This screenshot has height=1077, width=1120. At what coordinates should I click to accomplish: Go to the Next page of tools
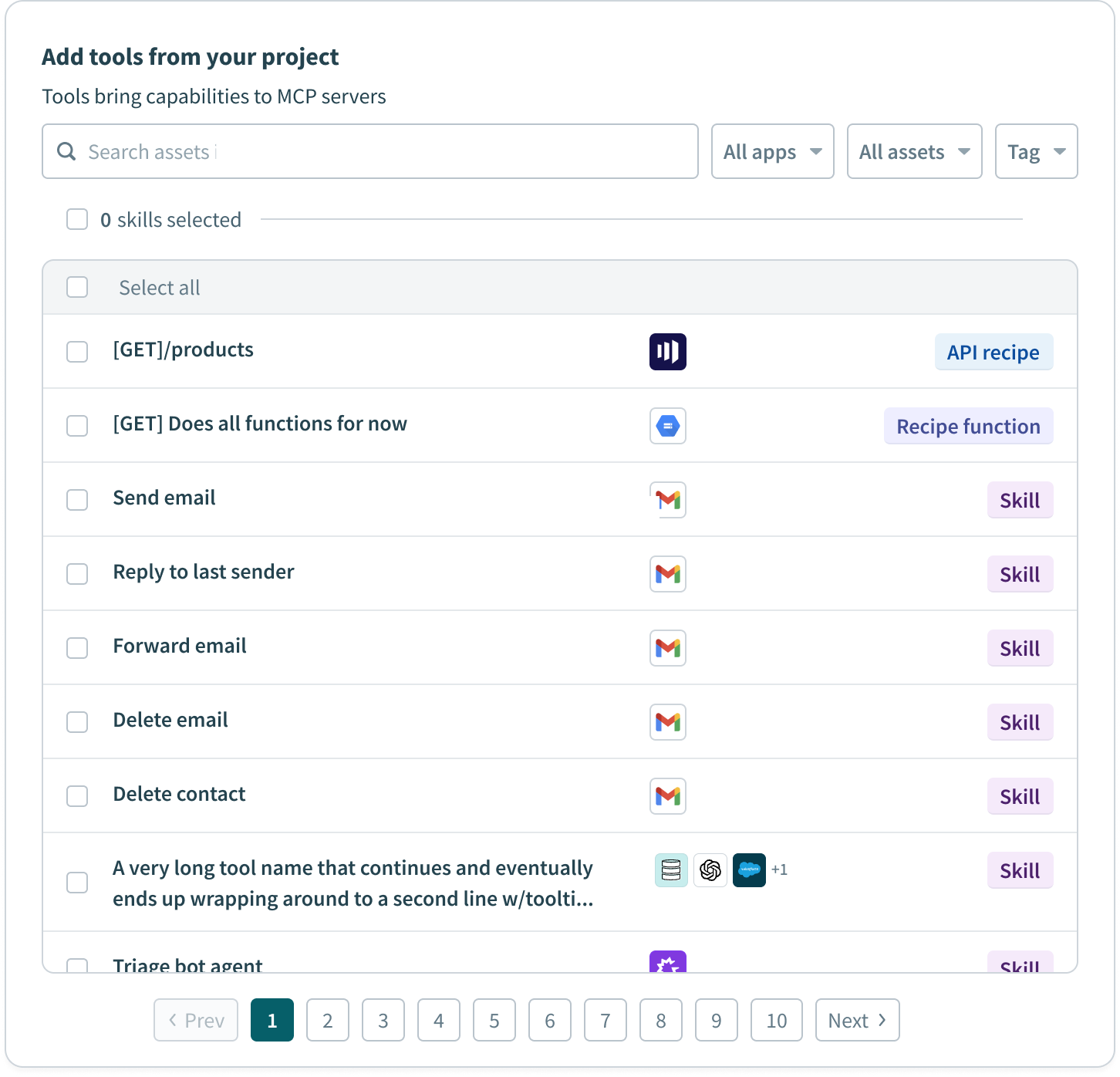(x=857, y=1020)
